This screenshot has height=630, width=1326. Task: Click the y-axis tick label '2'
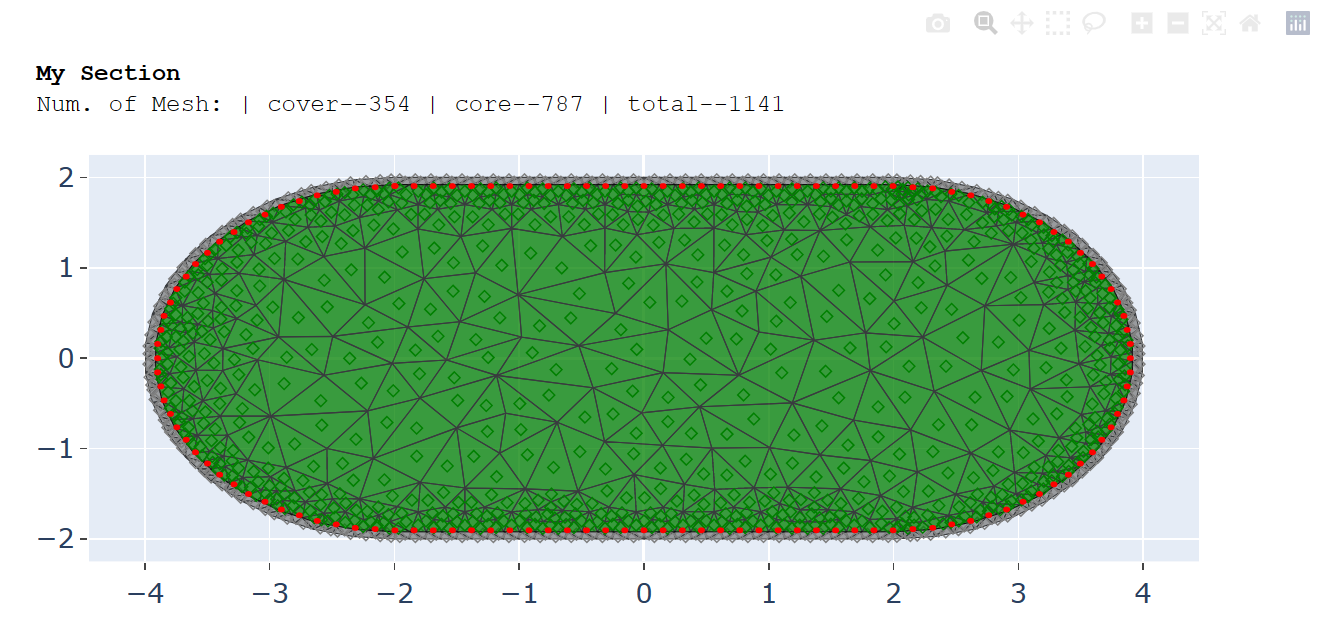[x=66, y=178]
